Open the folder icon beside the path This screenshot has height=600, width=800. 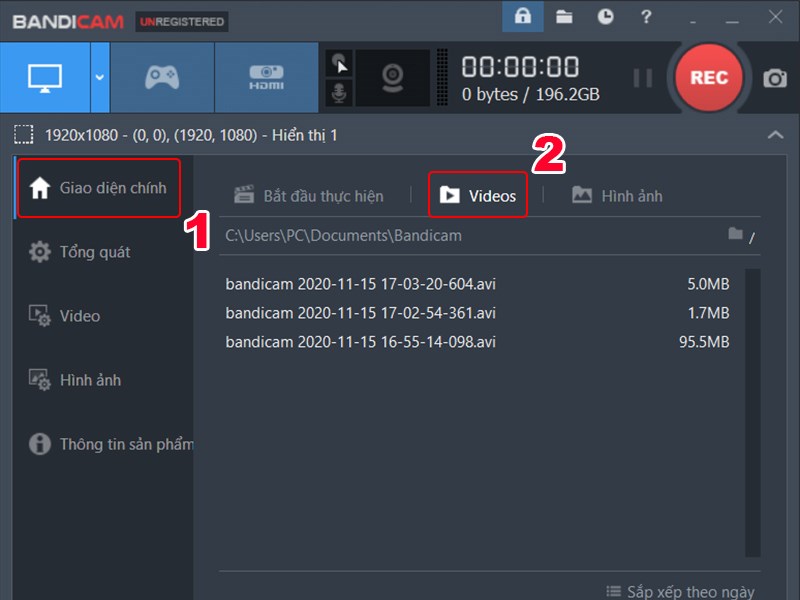pyautogui.click(x=735, y=234)
